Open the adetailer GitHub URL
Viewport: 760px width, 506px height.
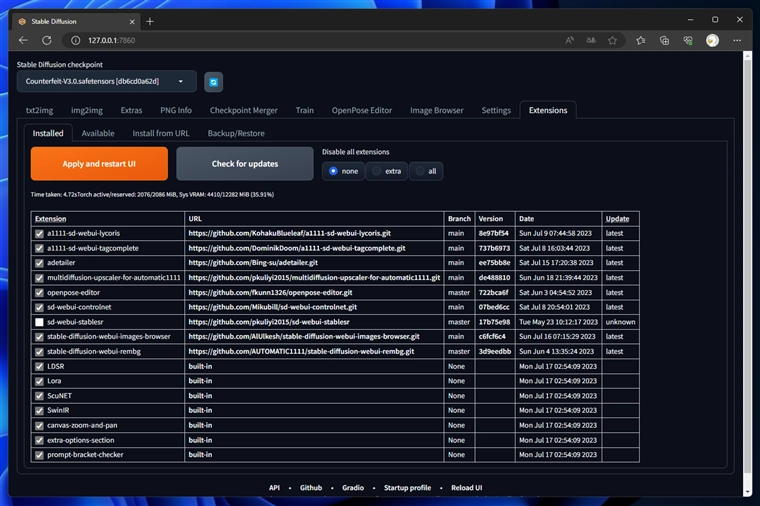(253, 263)
